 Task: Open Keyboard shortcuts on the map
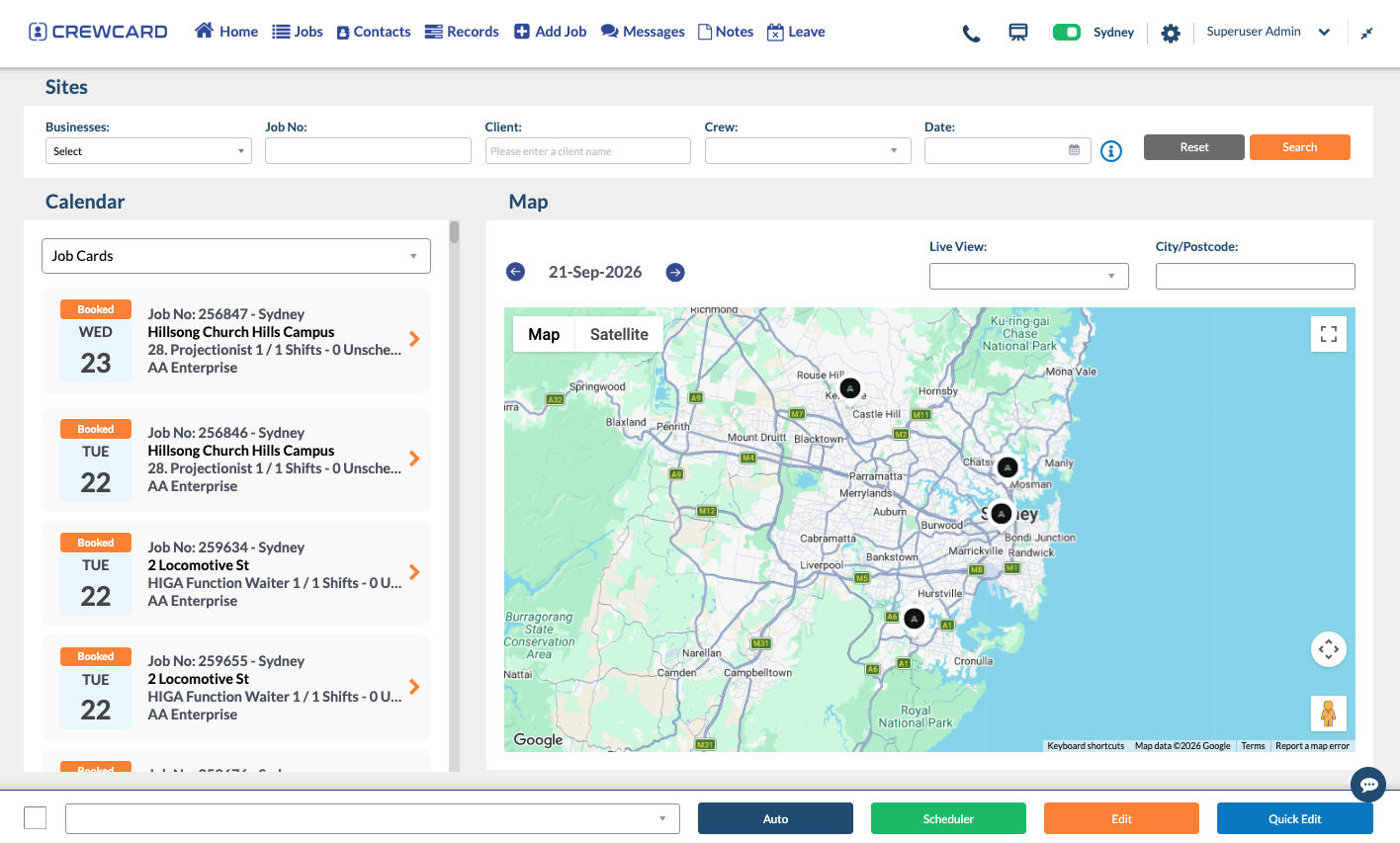tap(1086, 746)
